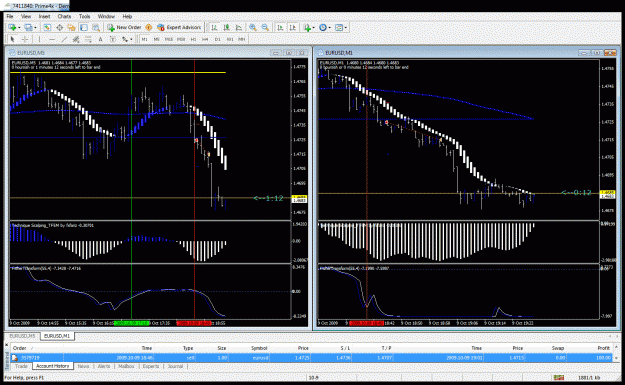Open the indicators list dropdown

pyautogui.click(x=314, y=28)
